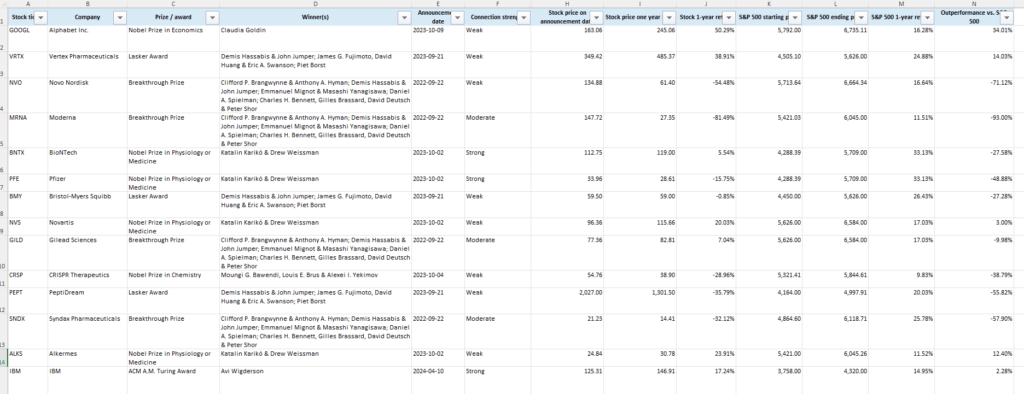
Task: Click the Avi Wigderson winner cell
Action: (x=315, y=380)
